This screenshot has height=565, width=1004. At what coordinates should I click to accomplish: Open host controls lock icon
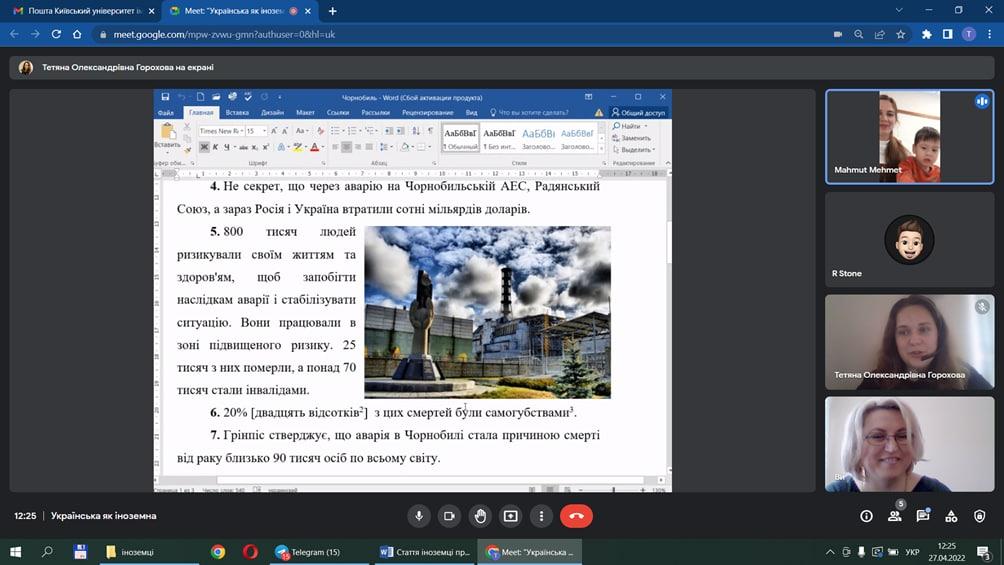coord(980,516)
